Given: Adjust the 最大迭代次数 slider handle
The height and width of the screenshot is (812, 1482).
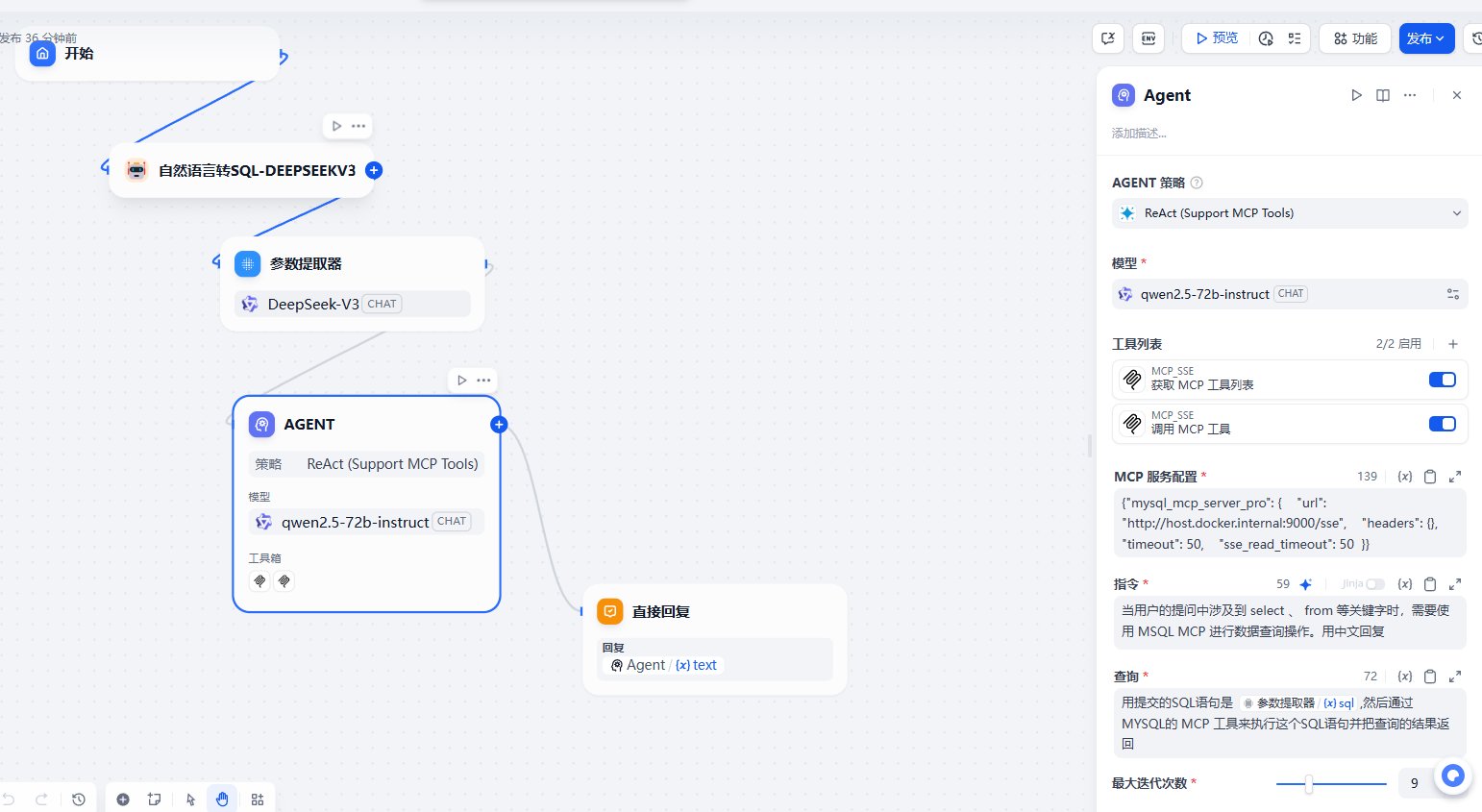Looking at the screenshot, I should 1308,784.
